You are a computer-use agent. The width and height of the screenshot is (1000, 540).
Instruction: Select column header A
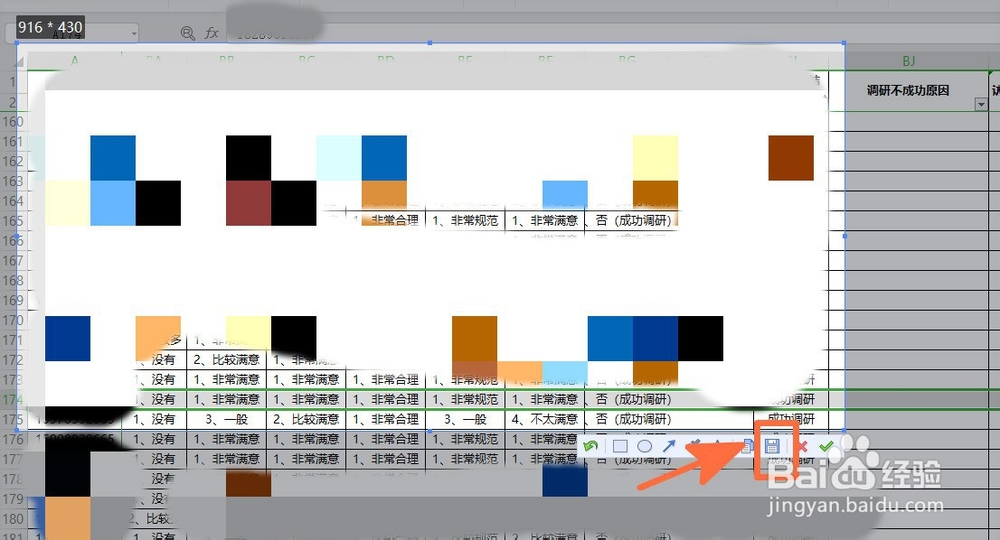tap(75, 61)
